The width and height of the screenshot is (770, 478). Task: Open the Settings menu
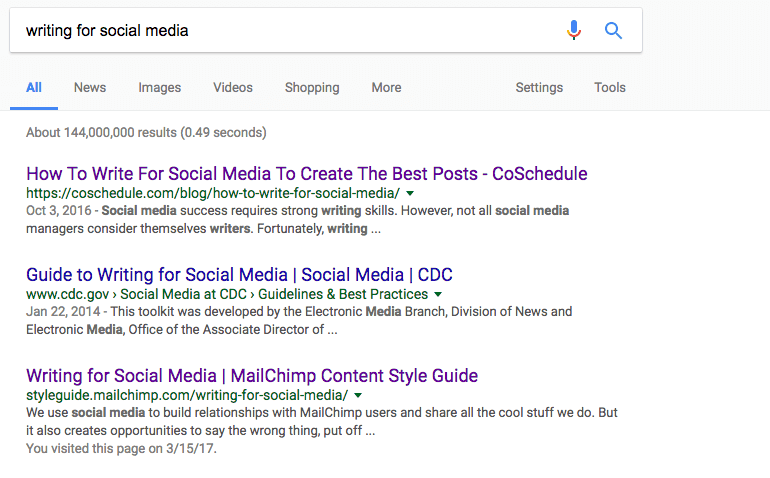coord(539,87)
